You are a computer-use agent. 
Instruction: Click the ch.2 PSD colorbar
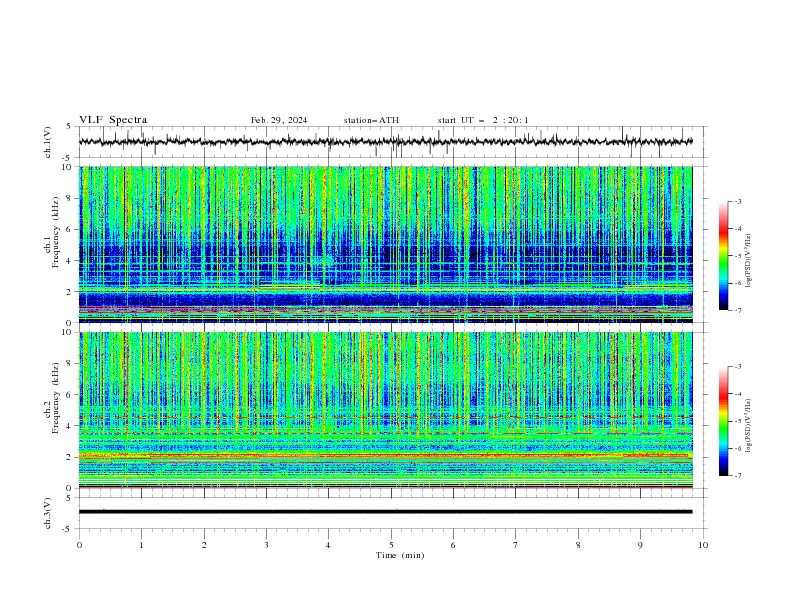[x=724, y=421]
